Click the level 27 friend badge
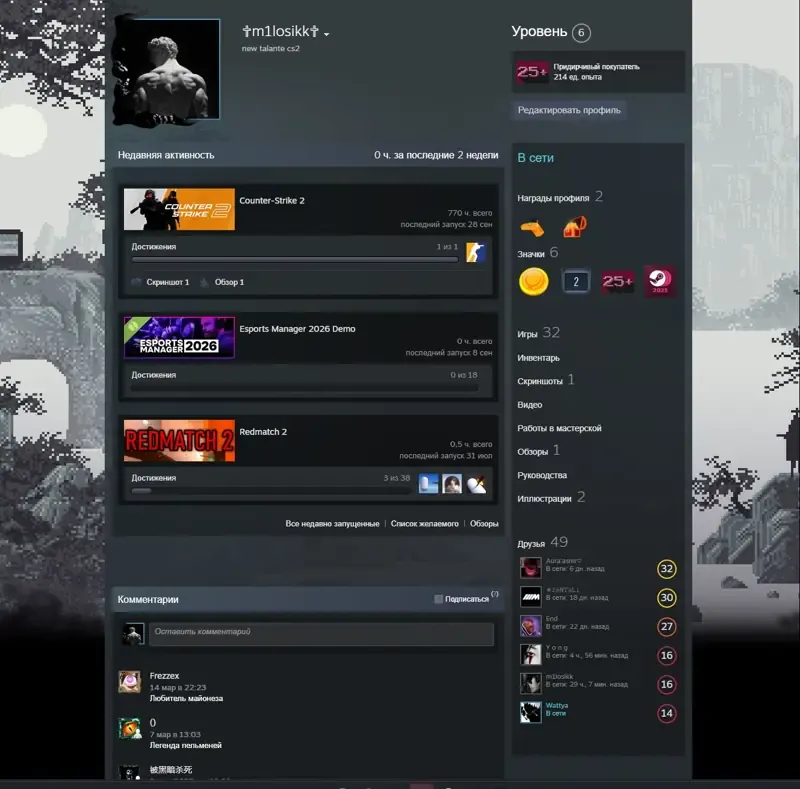Image resolution: width=800 pixels, height=789 pixels. pyautogui.click(x=666, y=627)
